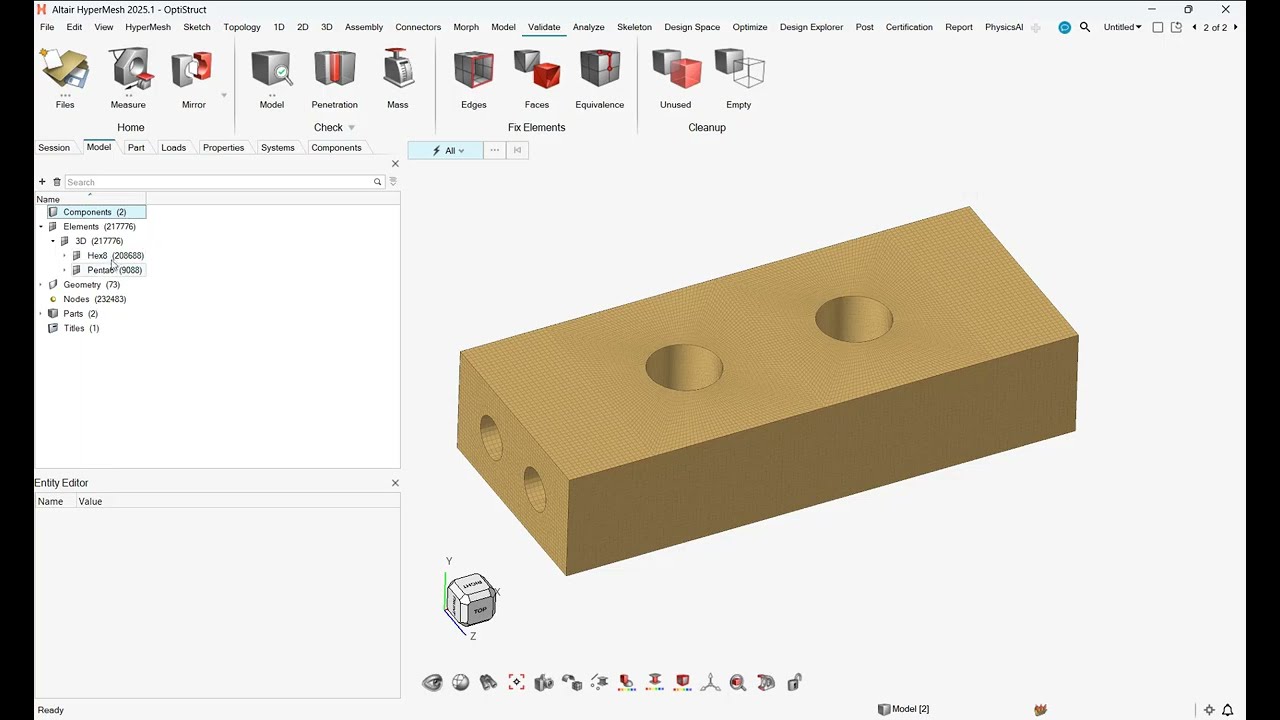Viewport: 1280px width, 720px height.
Task: Click the magnifier zoom icon in bottom toolbar
Action: coord(738,682)
